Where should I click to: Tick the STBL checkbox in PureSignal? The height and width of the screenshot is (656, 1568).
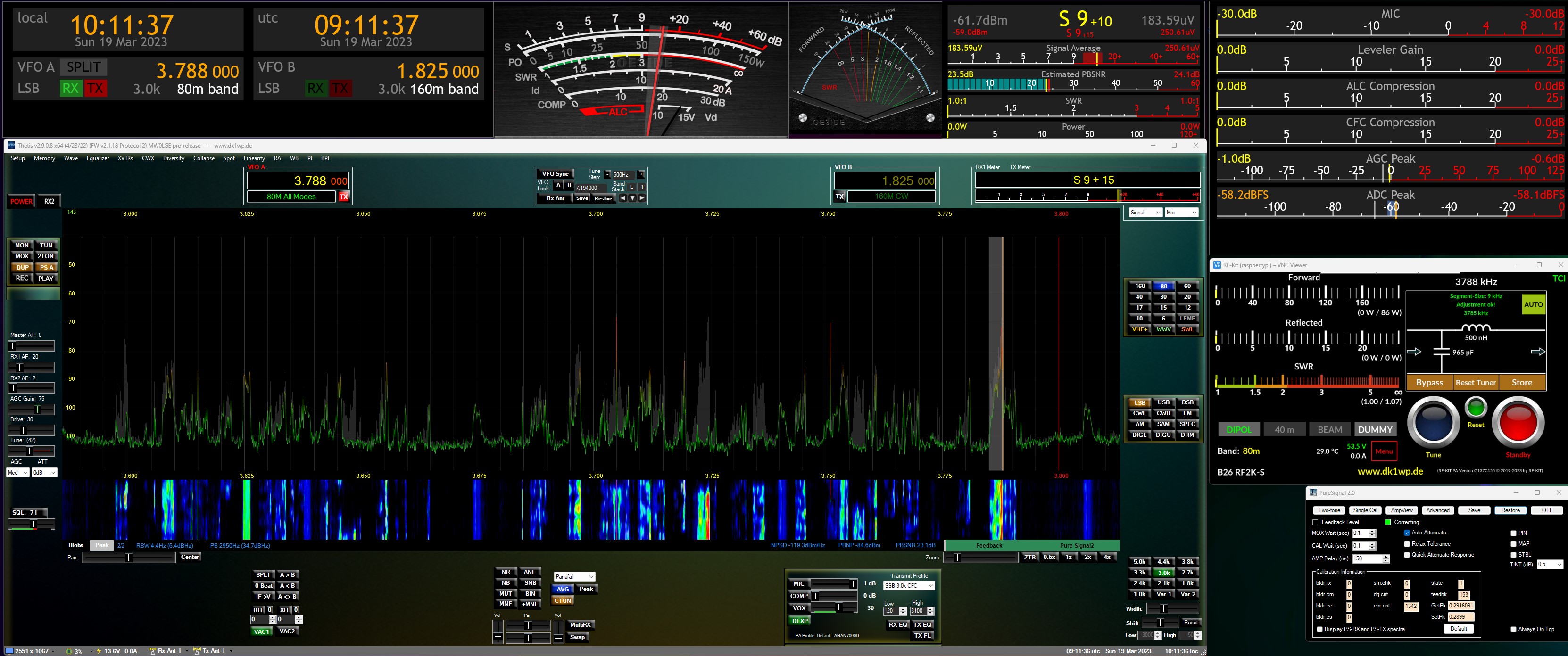[1513, 555]
